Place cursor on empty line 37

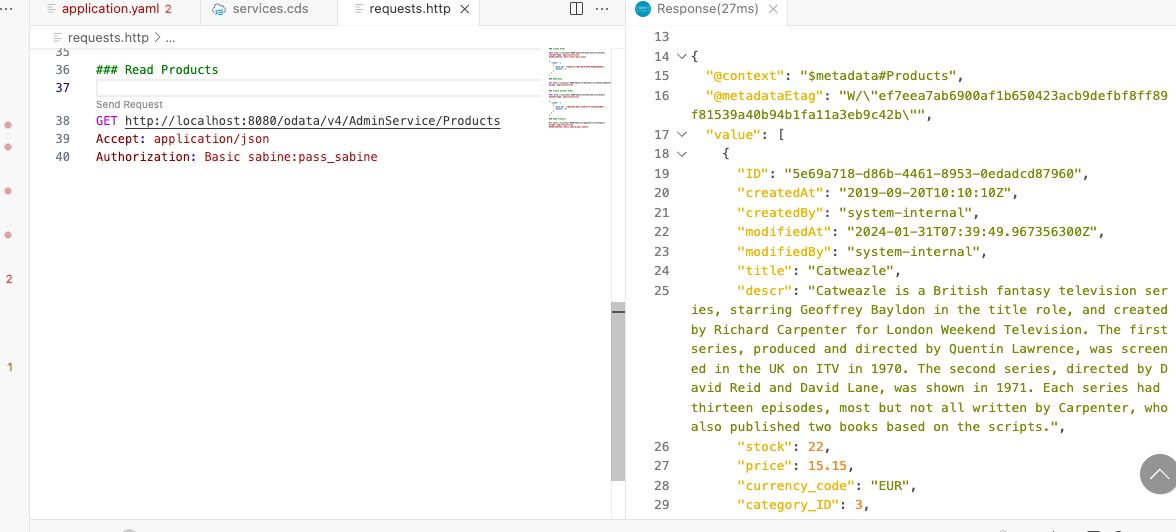(x=300, y=88)
